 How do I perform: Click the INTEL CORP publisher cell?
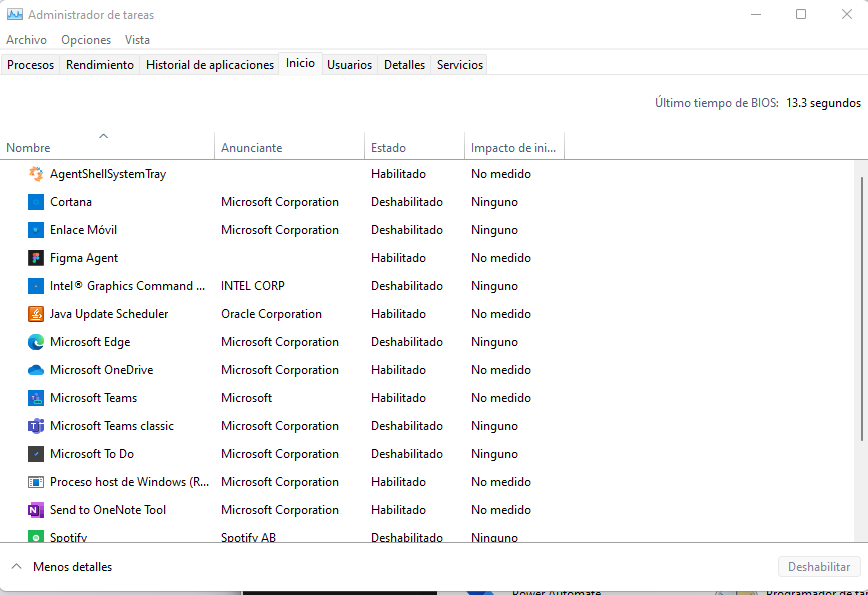pyautogui.click(x=253, y=286)
